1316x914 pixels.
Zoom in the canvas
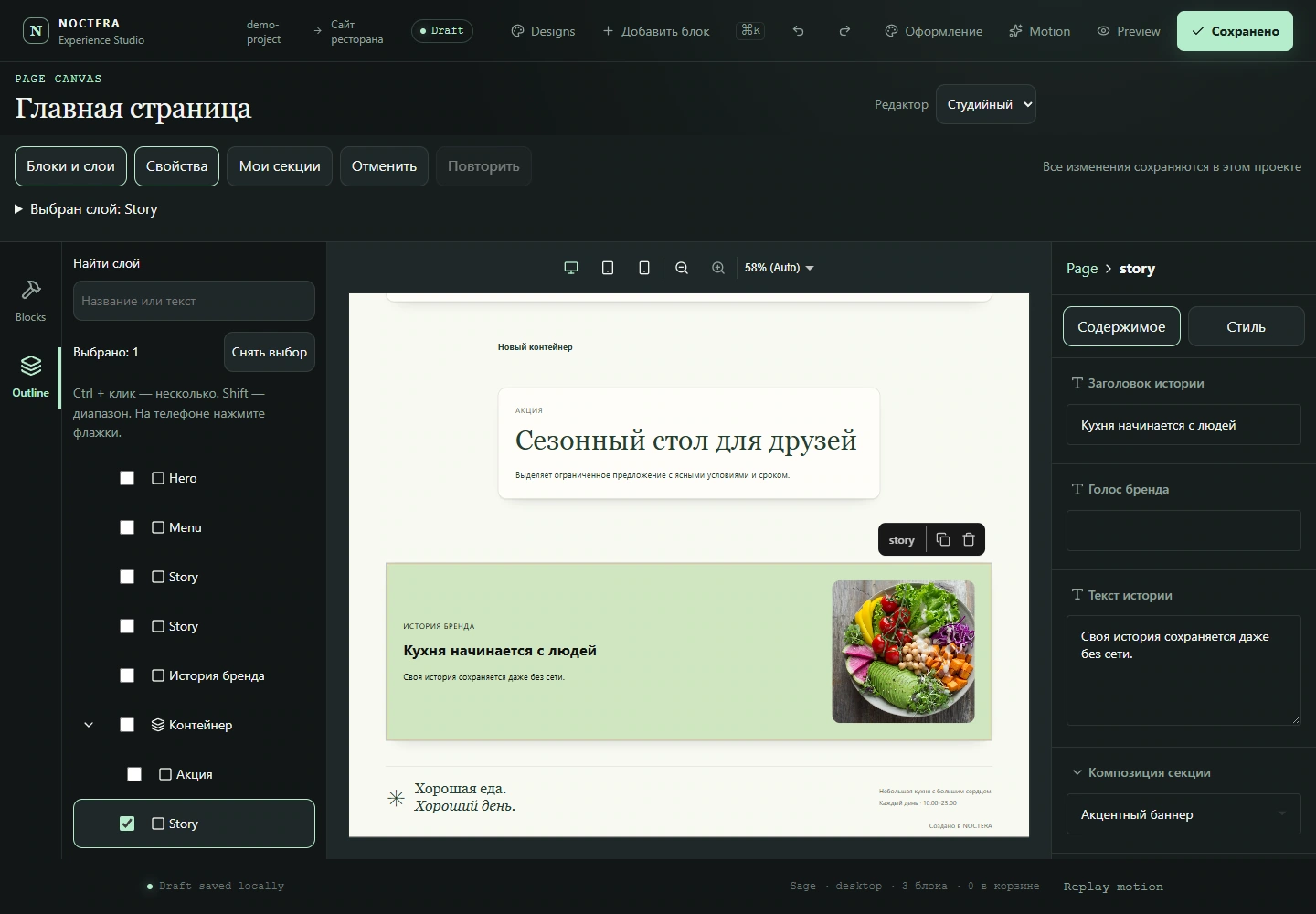pyautogui.click(x=718, y=268)
